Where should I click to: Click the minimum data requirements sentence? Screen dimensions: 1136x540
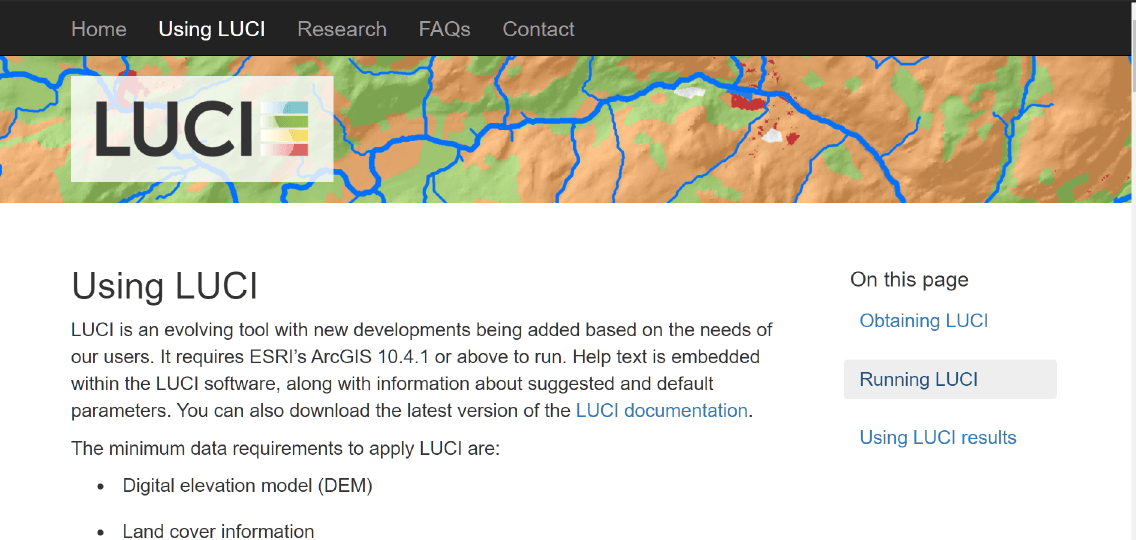click(285, 448)
